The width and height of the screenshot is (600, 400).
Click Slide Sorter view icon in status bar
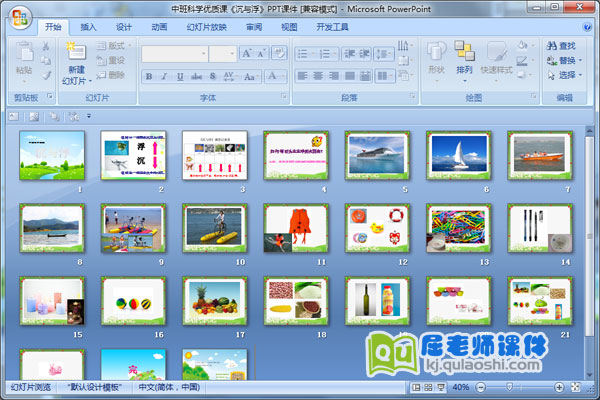428,387
